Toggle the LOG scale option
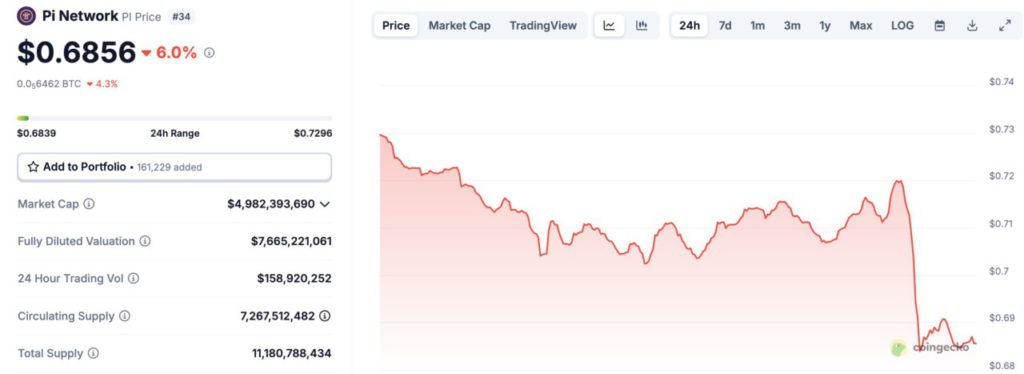Image resolution: width=1024 pixels, height=374 pixels. click(x=903, y=25)
